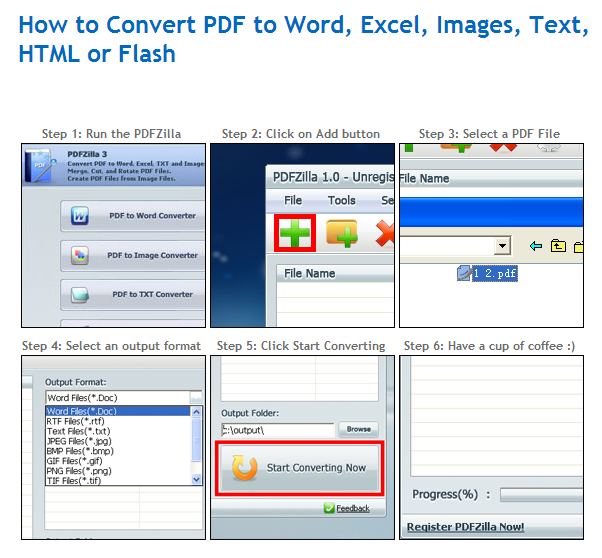This screenshot has height=558, width=602.
Task: Open the Tools menu
Action: (x=341, y=200)
